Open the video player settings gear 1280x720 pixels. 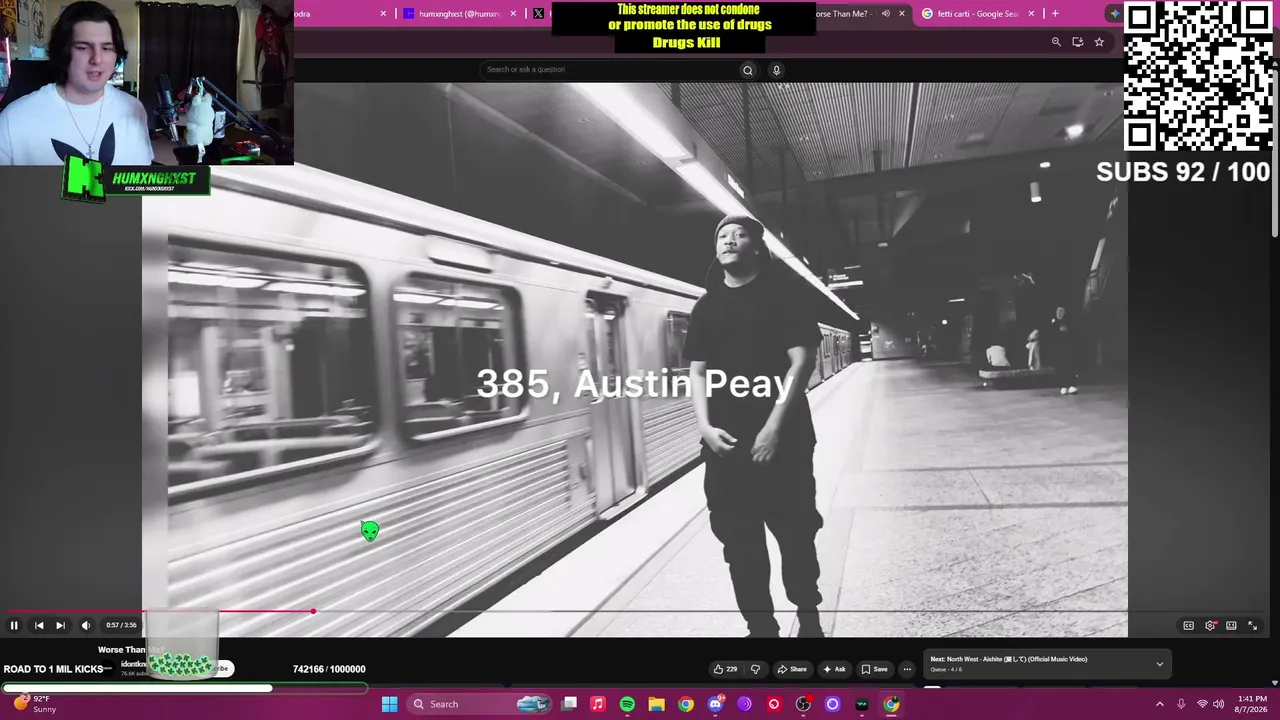pos(1210,625)
